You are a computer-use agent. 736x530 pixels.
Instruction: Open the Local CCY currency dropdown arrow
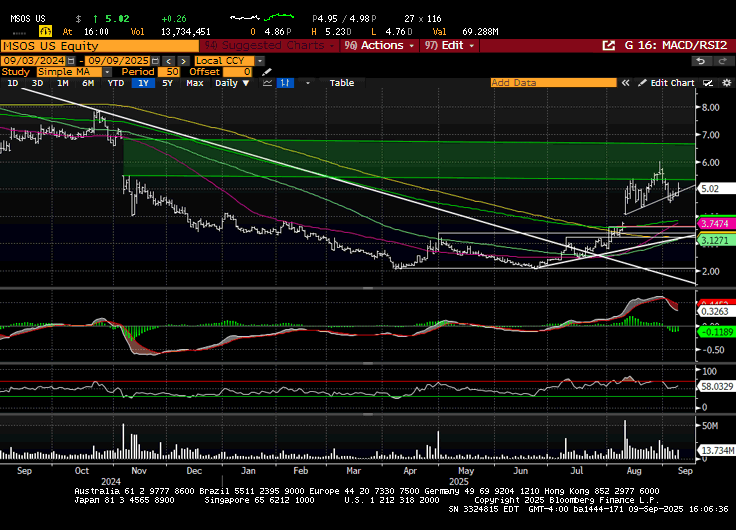tap(260, 61)
